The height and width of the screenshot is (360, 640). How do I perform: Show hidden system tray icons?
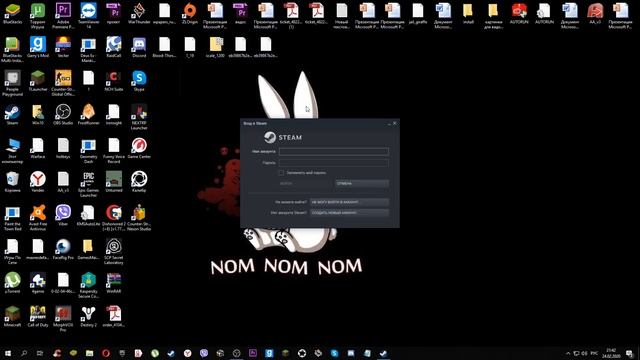(568, 353)
